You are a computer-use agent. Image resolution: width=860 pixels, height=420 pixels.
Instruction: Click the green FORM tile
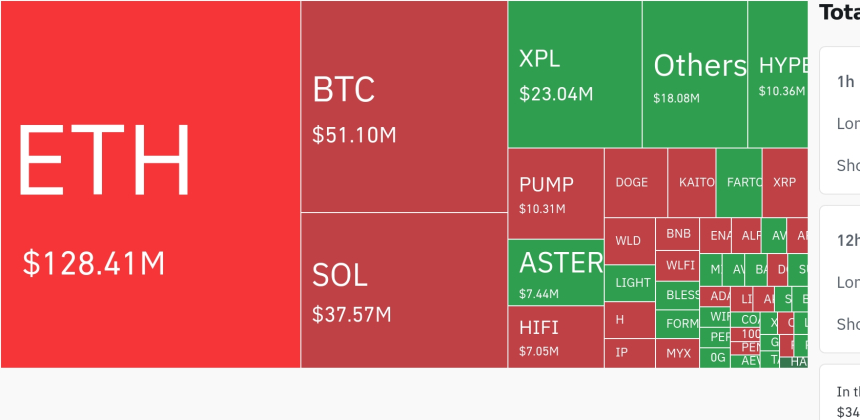678,324
